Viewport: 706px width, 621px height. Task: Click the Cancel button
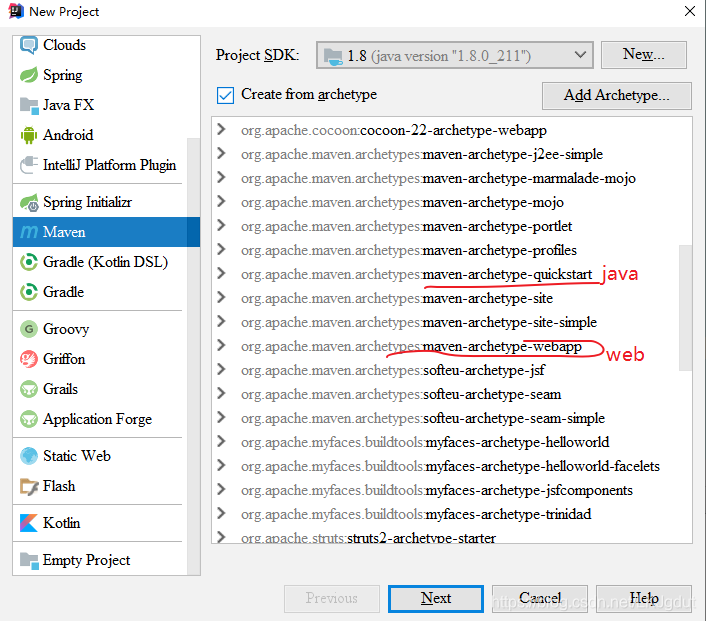click(540, 598)
